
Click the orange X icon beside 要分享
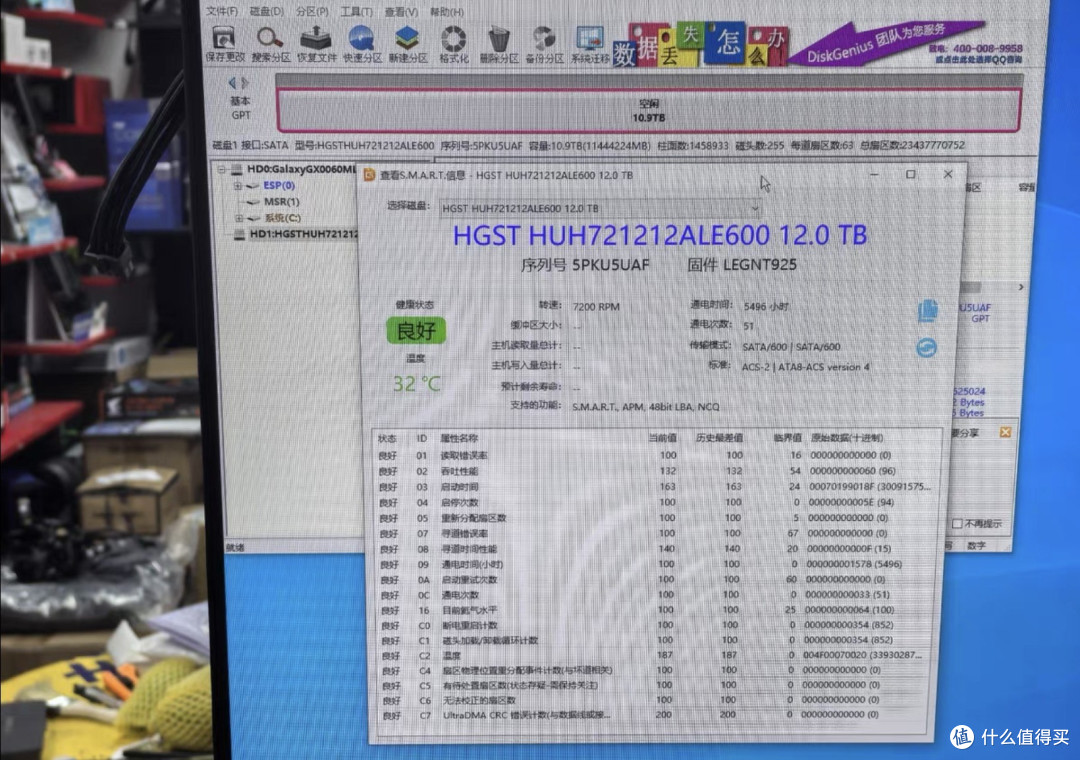click(1005, 432)
